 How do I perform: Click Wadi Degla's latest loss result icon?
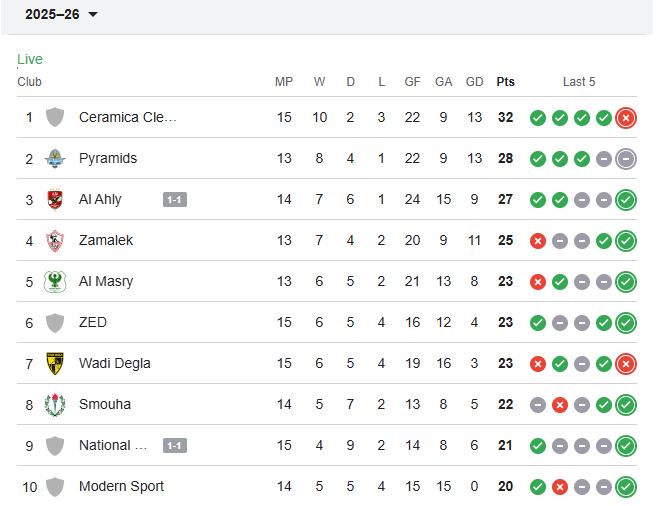[x=626, y=363]
